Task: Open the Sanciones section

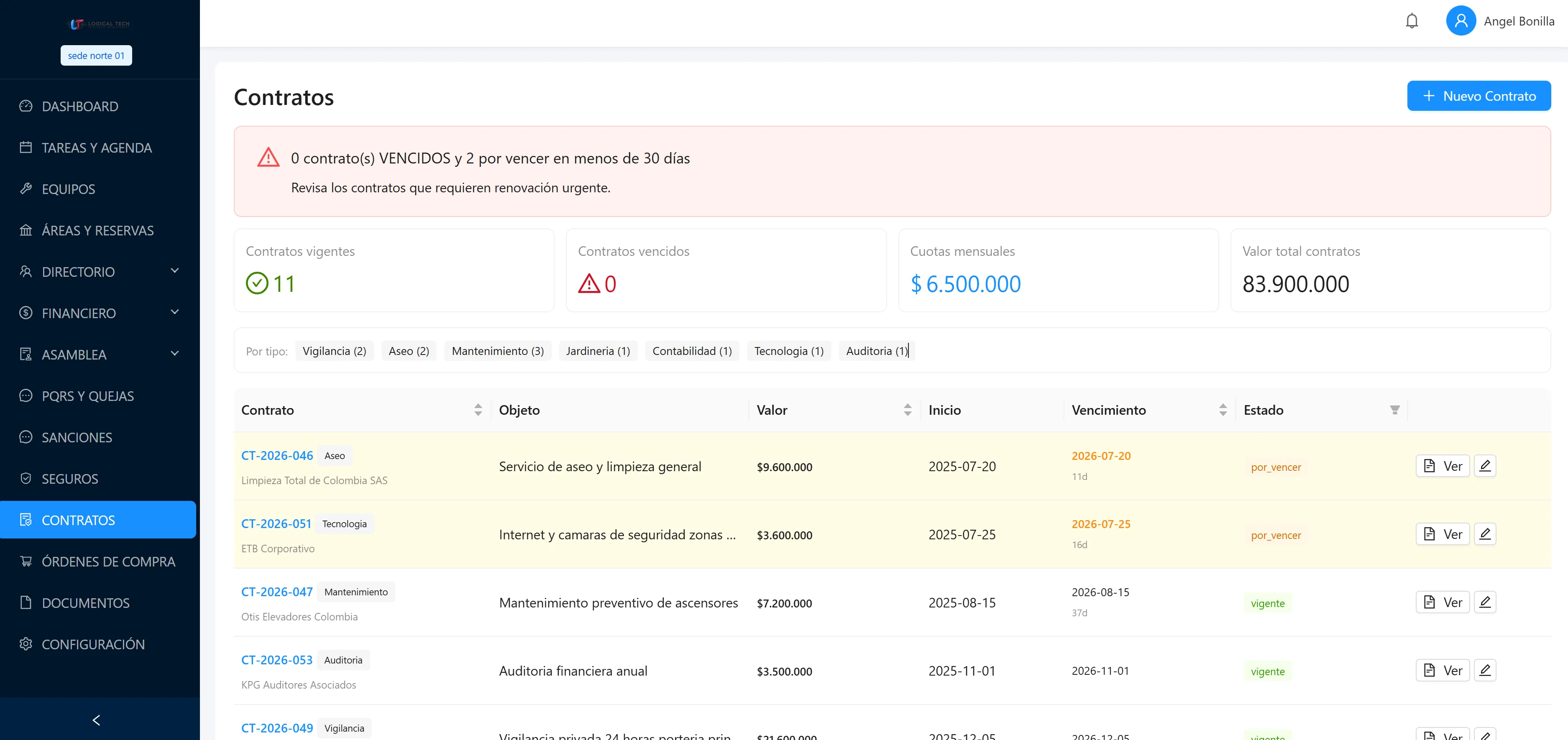Action: [x=98, y=438]
